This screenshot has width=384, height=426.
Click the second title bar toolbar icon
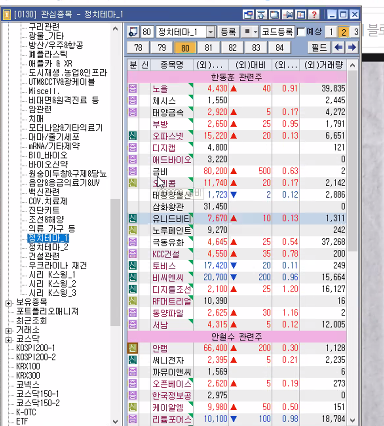tap(261, 15)
